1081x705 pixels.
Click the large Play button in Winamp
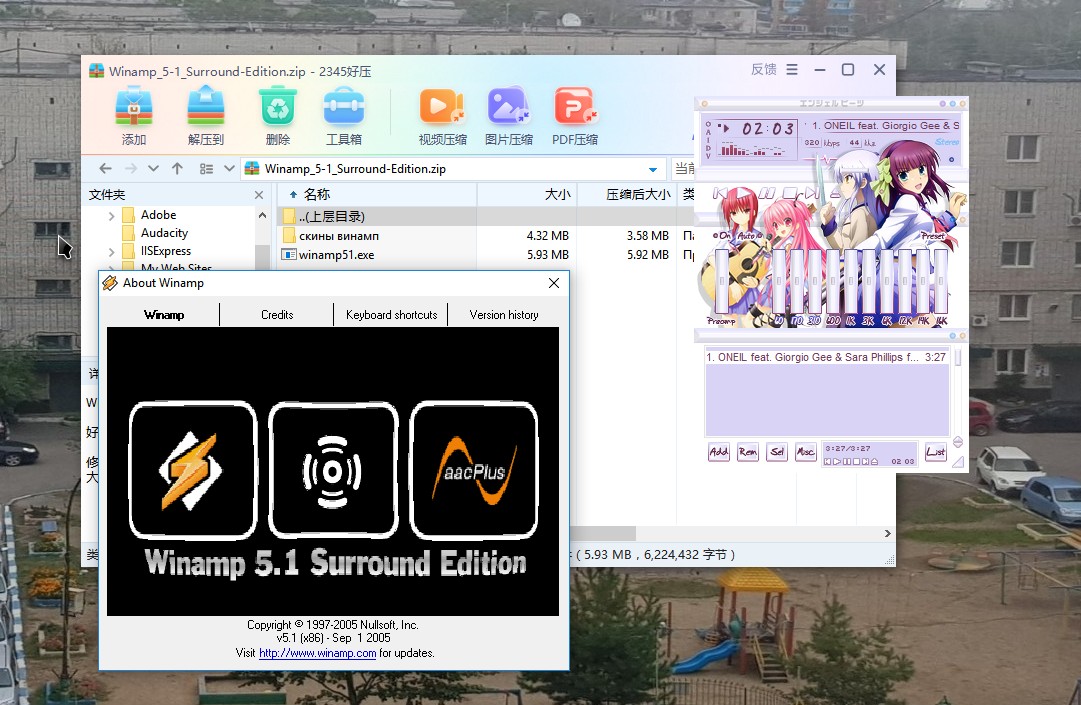coord(743,192)
